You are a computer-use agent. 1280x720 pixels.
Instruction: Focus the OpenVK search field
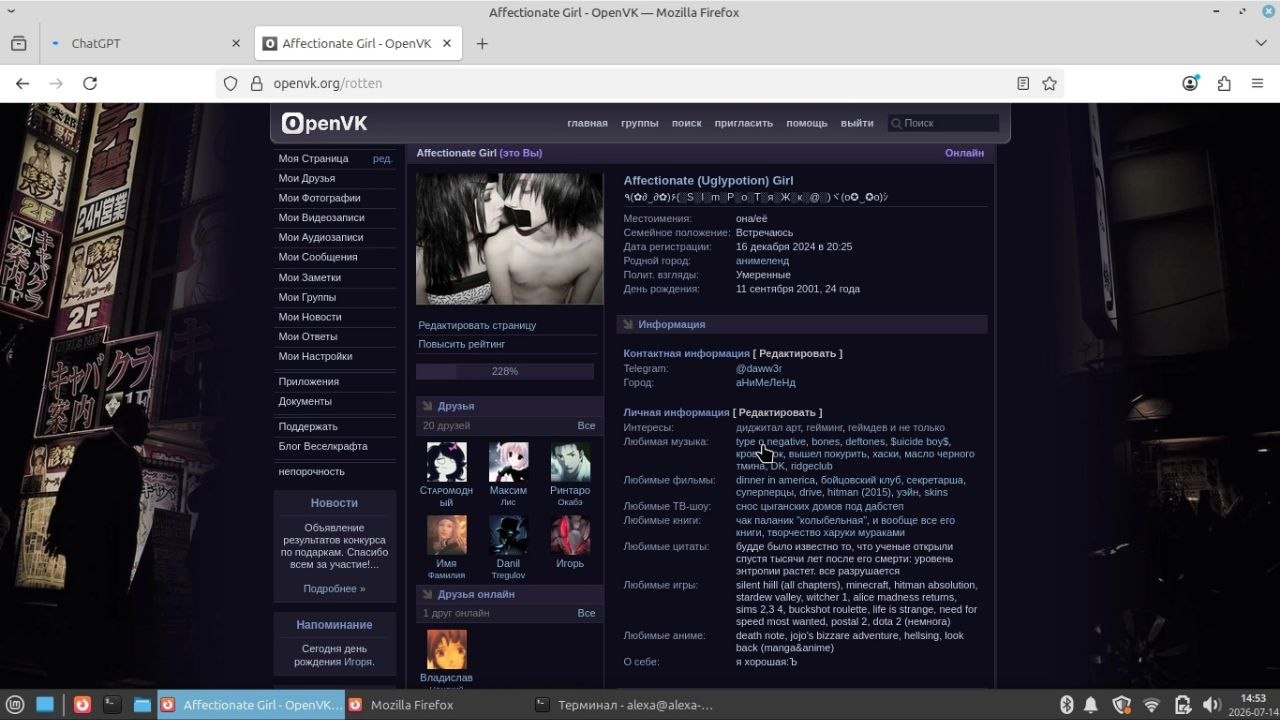click(943, 123)
